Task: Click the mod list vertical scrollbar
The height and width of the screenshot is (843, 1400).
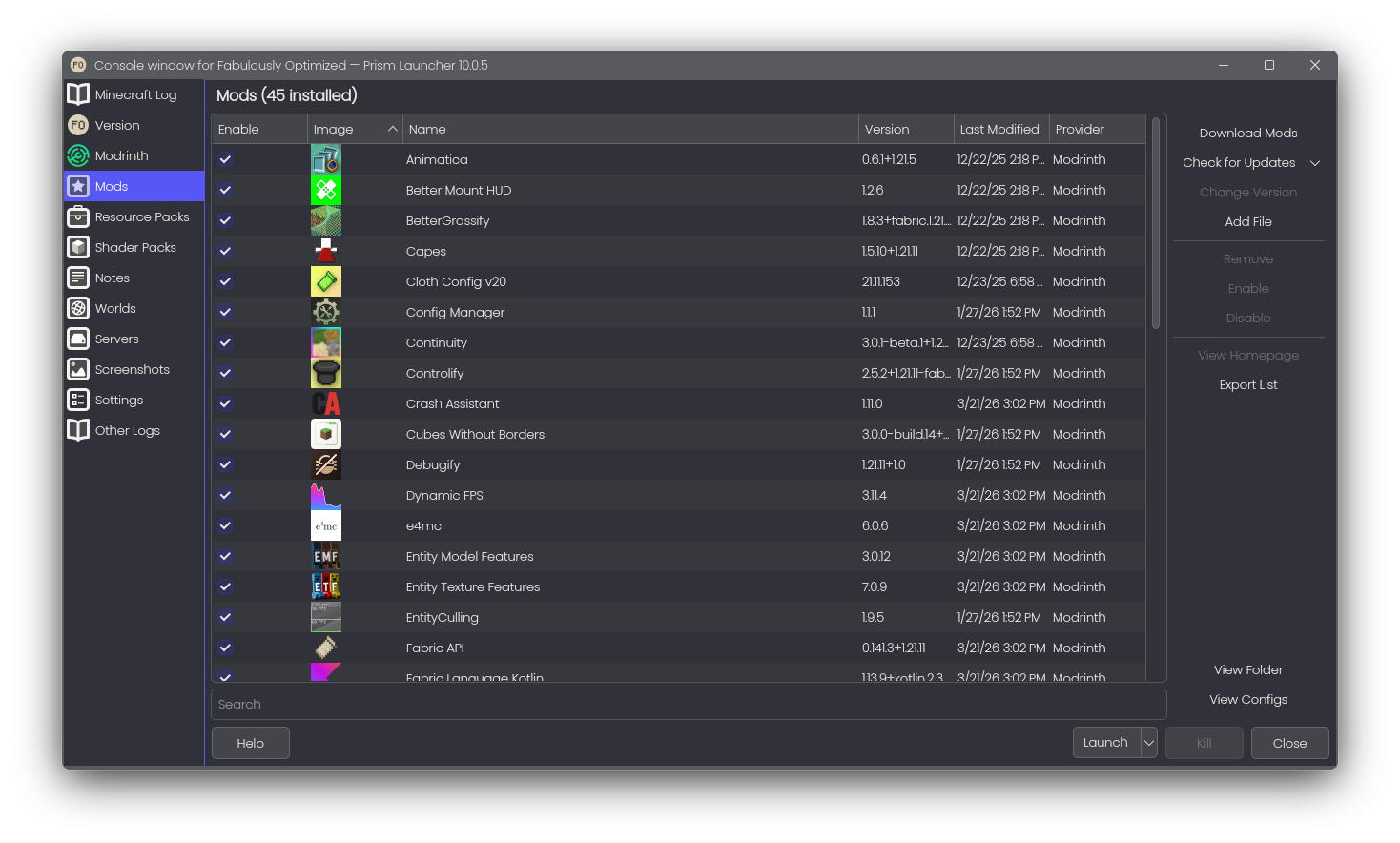Action: click(x=1156, y=224)
